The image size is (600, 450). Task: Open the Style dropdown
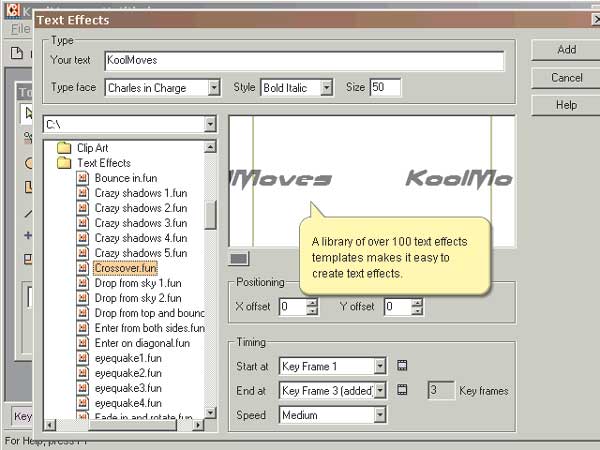click(326, 88)
